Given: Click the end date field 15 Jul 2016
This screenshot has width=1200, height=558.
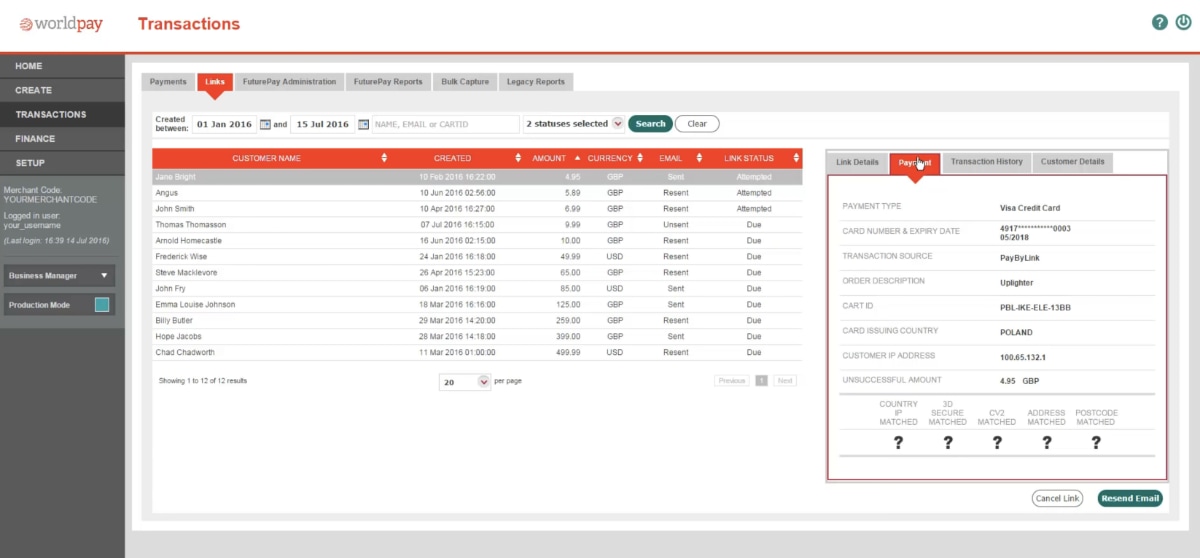Looking at the screenshot, I should [x=323, y=124].
